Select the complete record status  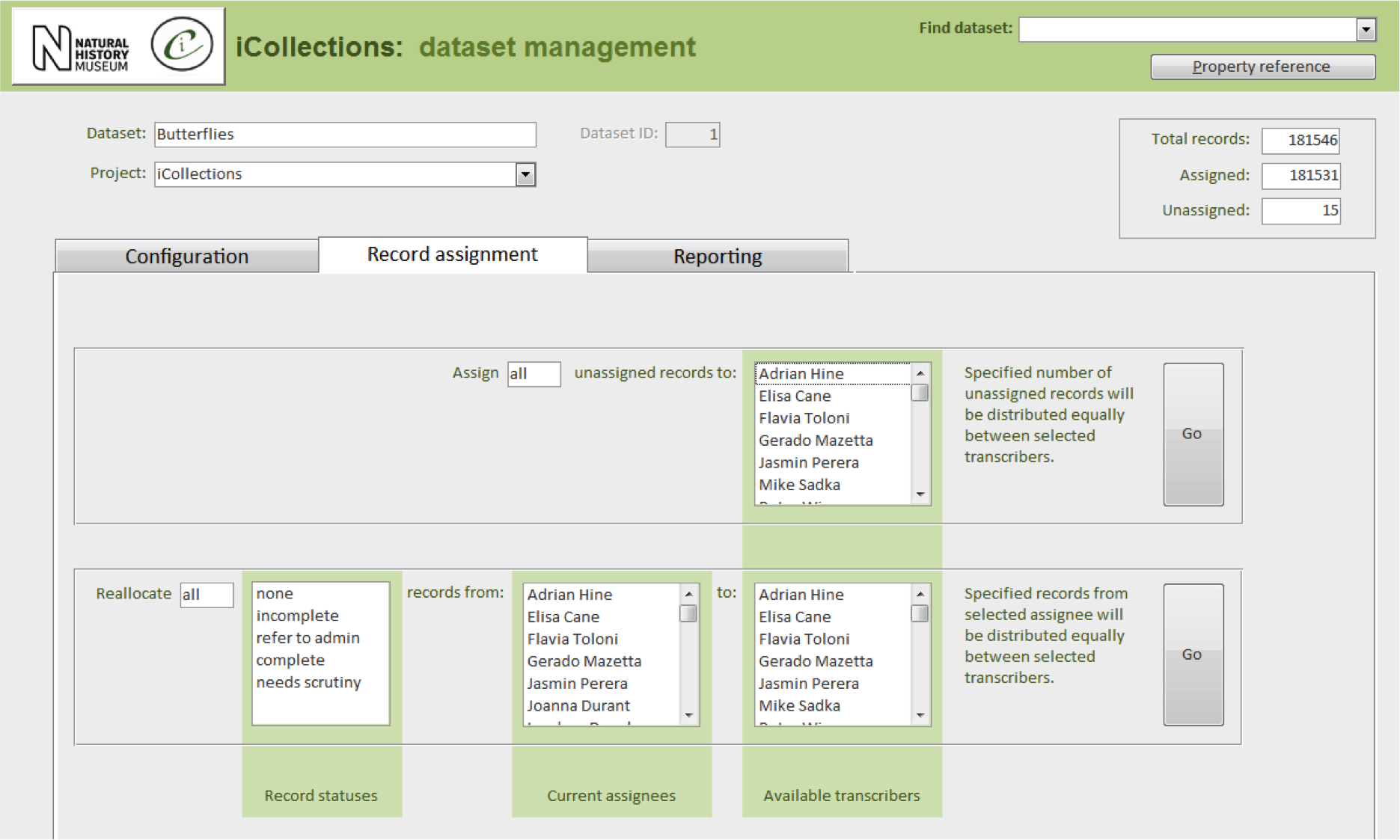pos(320,660)
